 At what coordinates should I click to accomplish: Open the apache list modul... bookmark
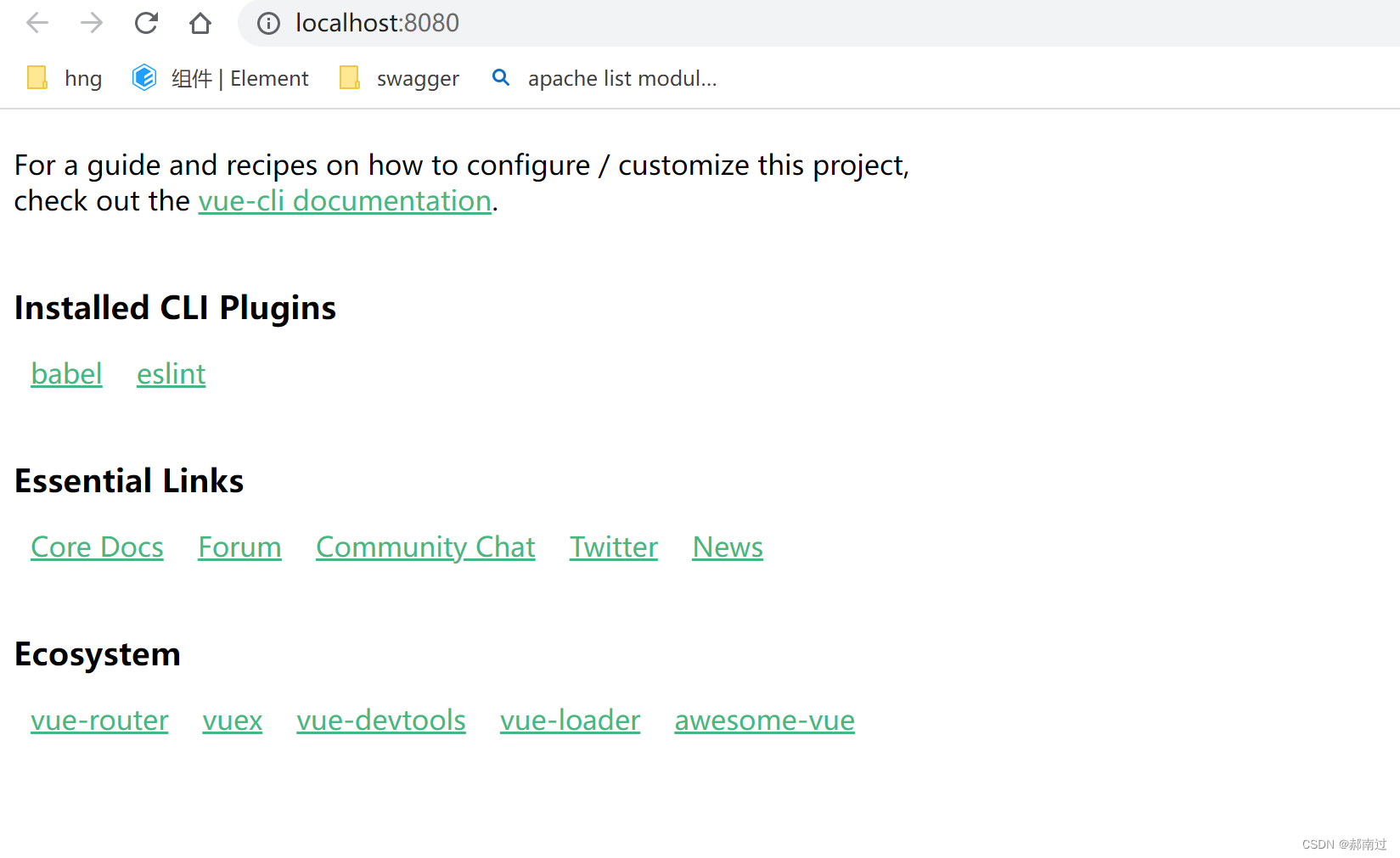pos(604,78)
